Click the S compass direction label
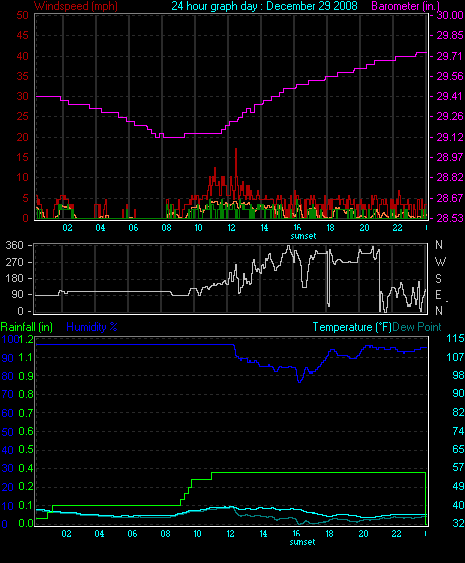Screen dimensions: 465x563 click(x=438, y=278)
